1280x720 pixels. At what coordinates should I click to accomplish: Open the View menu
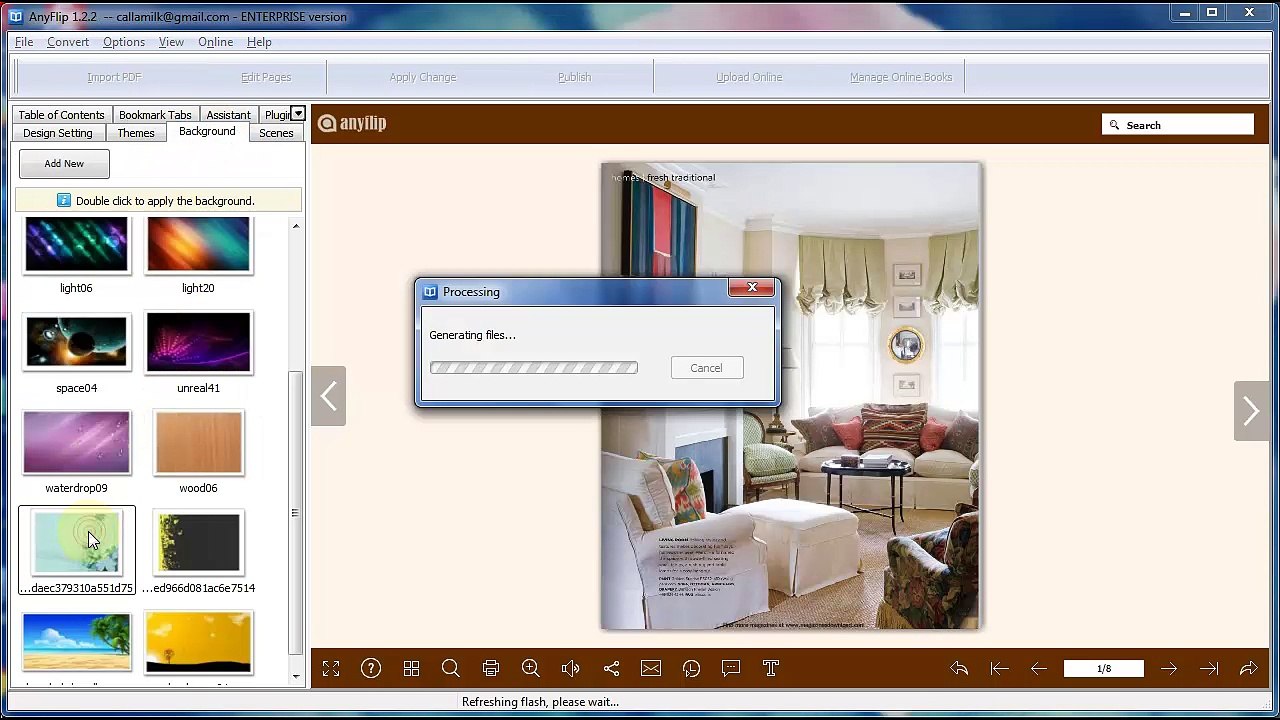pyautogui.click(x=171, y=42)
